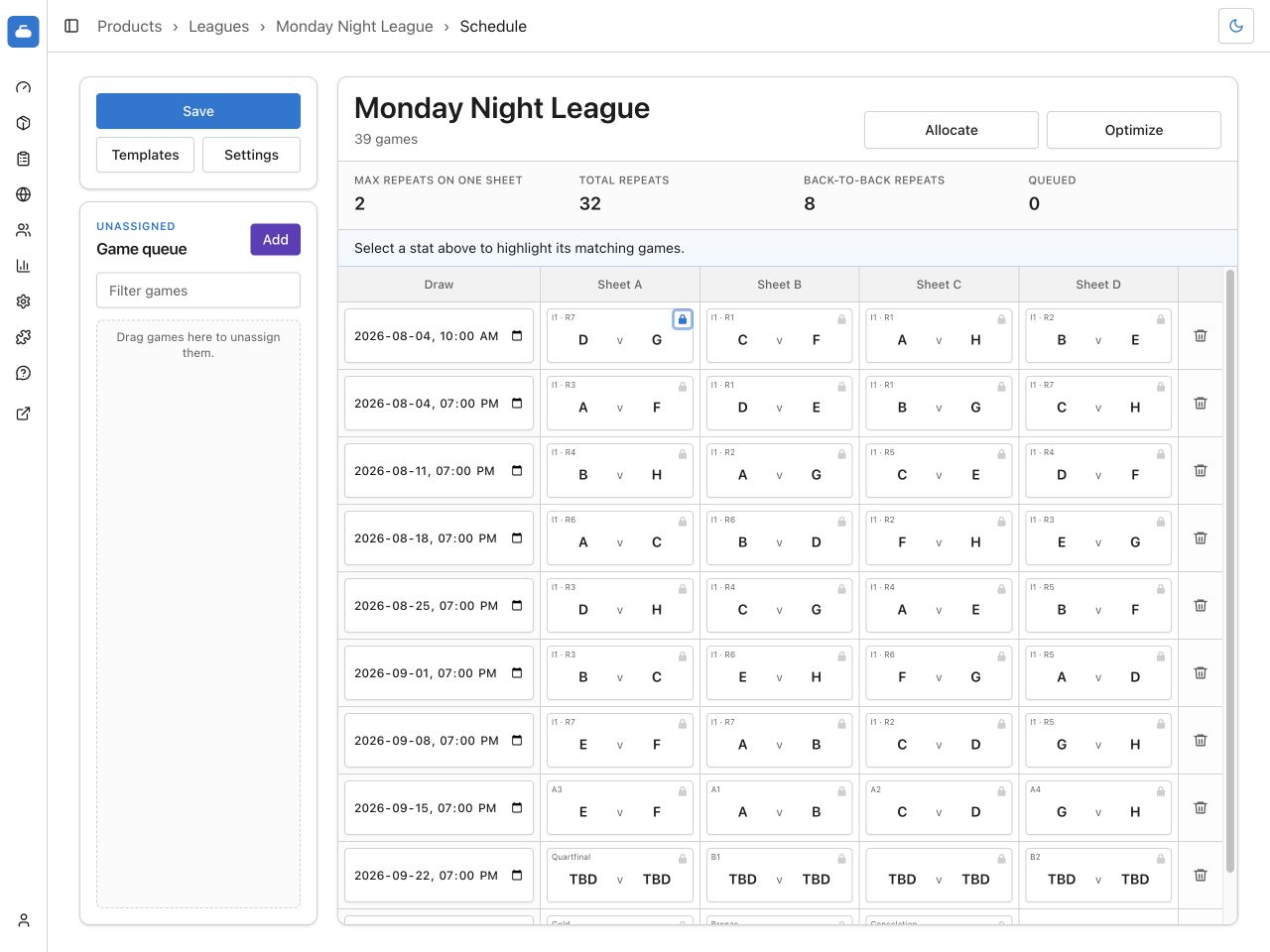Focus the Filter games field

[x=198, y=291]
